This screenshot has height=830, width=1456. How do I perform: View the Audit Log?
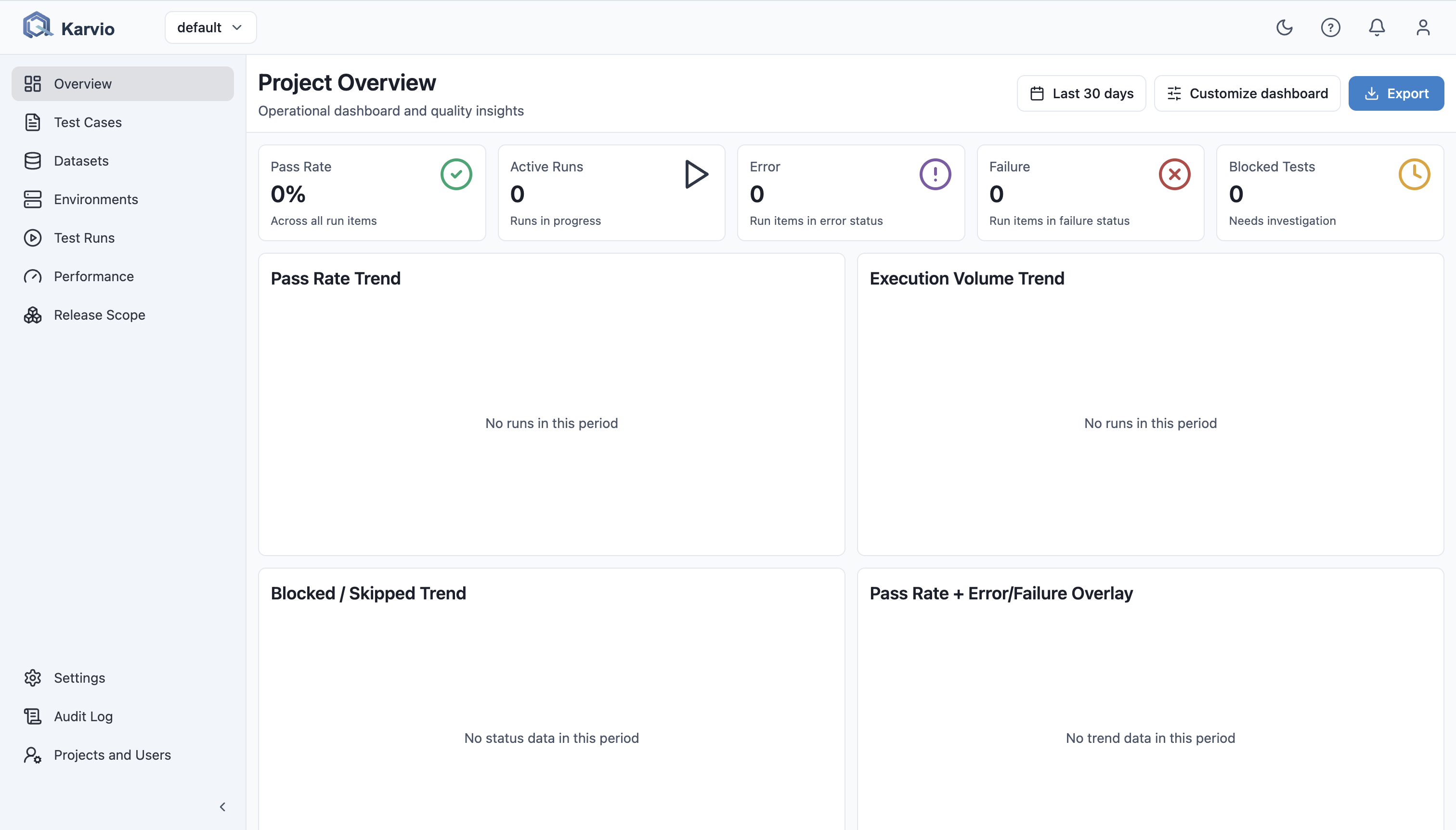point(123,716)
